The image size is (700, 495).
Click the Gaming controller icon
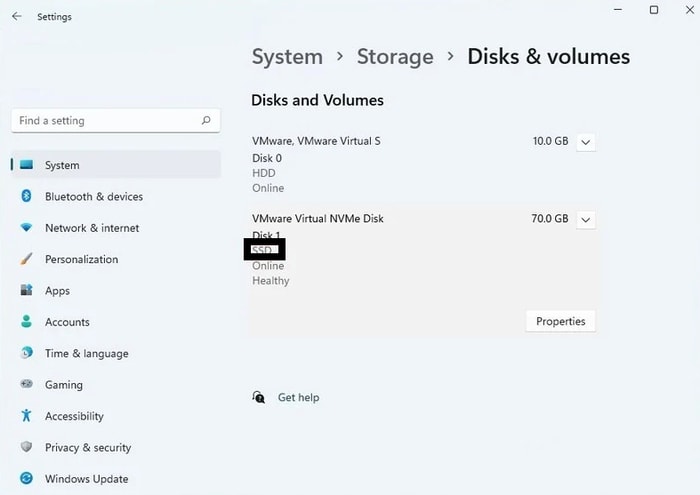26,385
